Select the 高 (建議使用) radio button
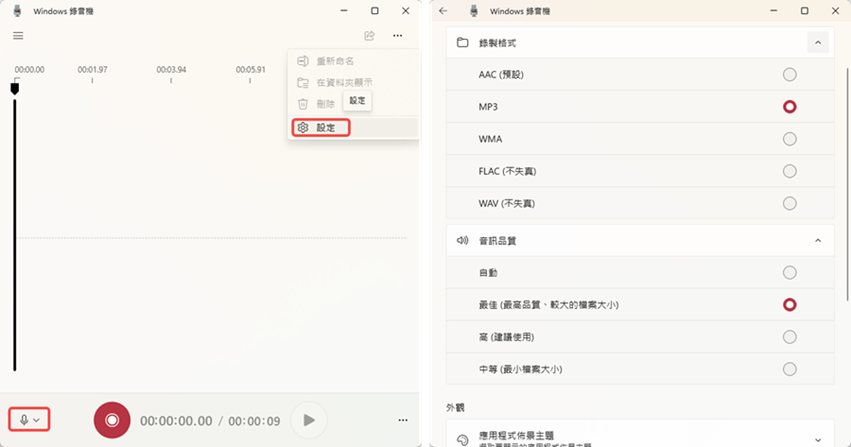The image size is (851, 447). click(790, 337)
